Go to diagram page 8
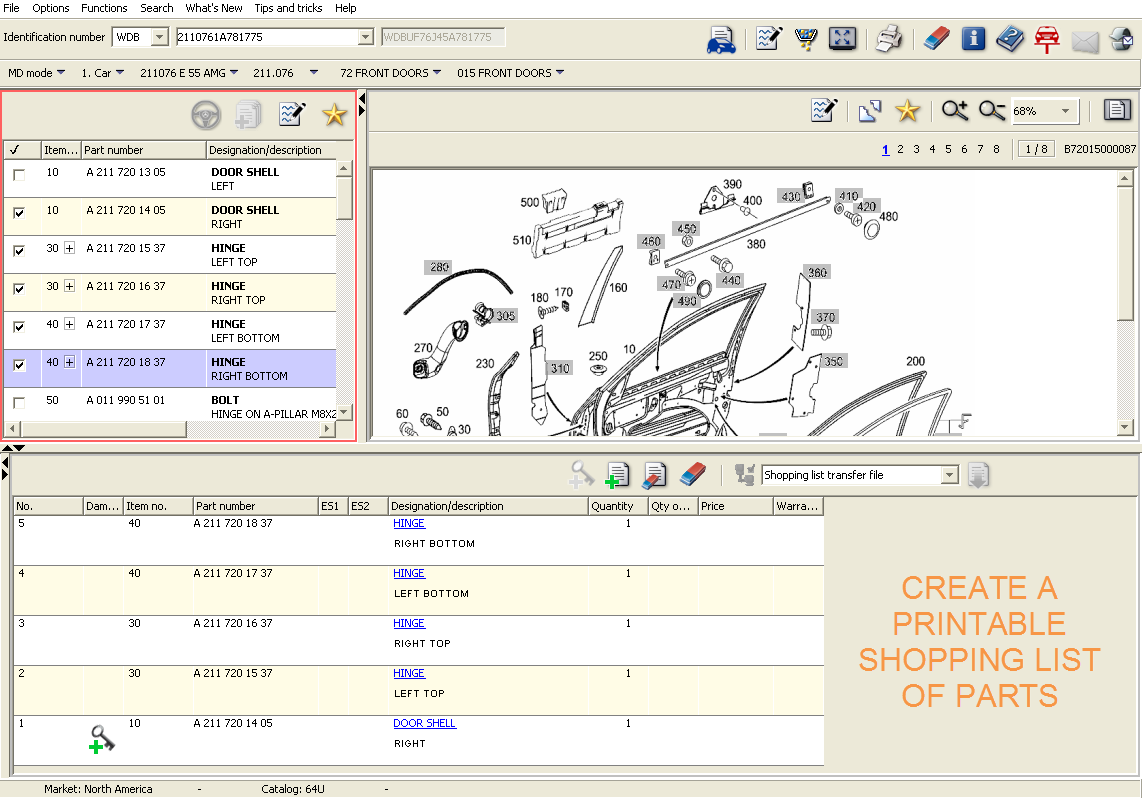This screenshot has width=1142, height=798. 996,149
